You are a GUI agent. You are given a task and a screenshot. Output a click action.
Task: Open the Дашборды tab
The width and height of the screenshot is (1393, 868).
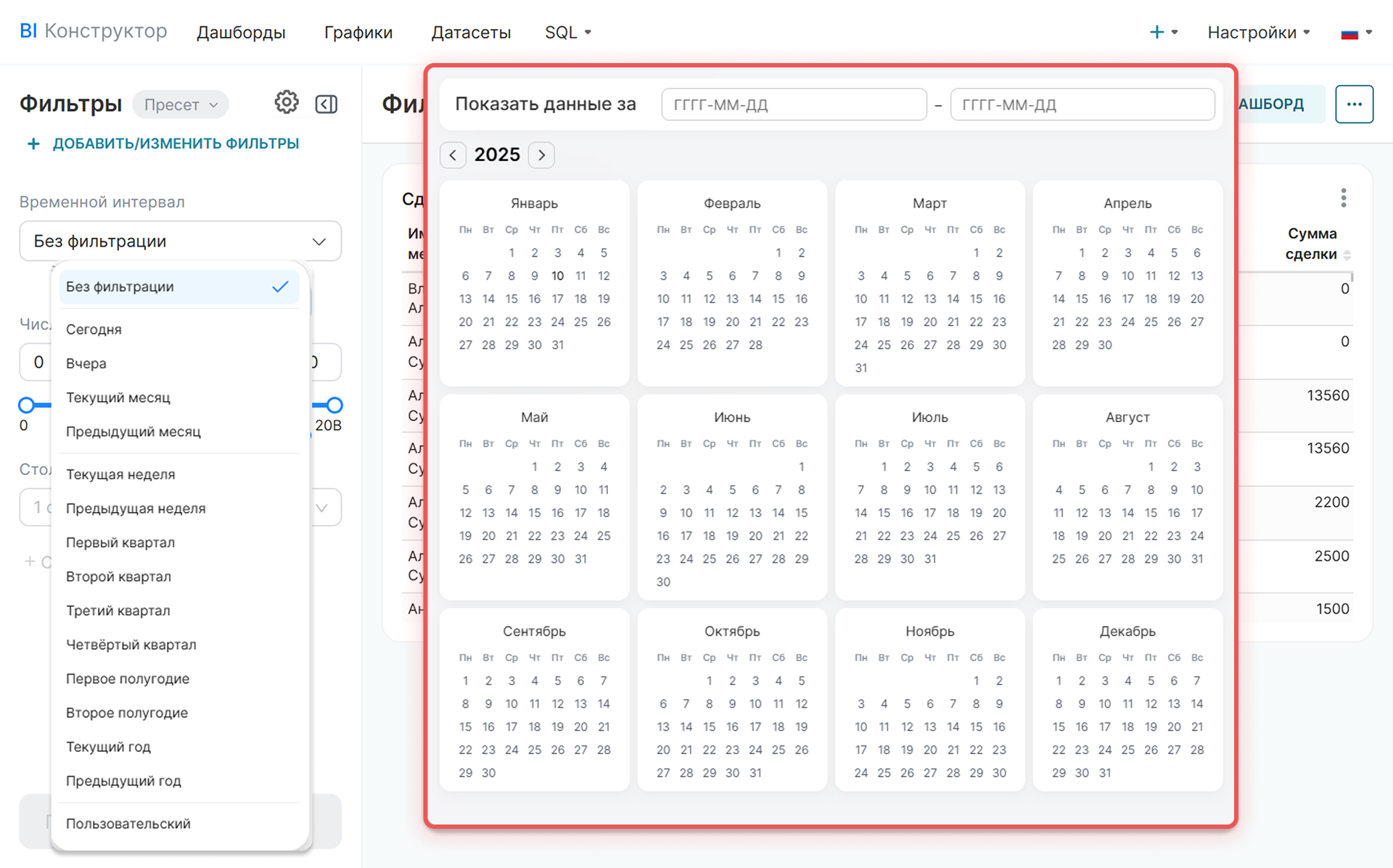pos(241,33)
